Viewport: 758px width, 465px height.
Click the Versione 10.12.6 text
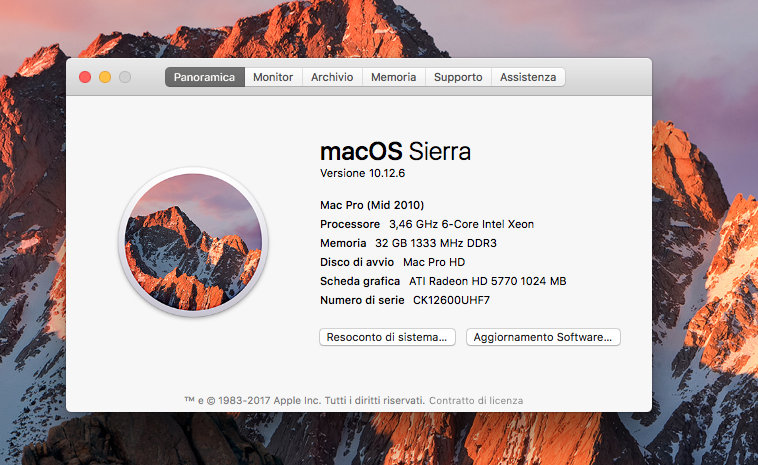tap(363, 173)
